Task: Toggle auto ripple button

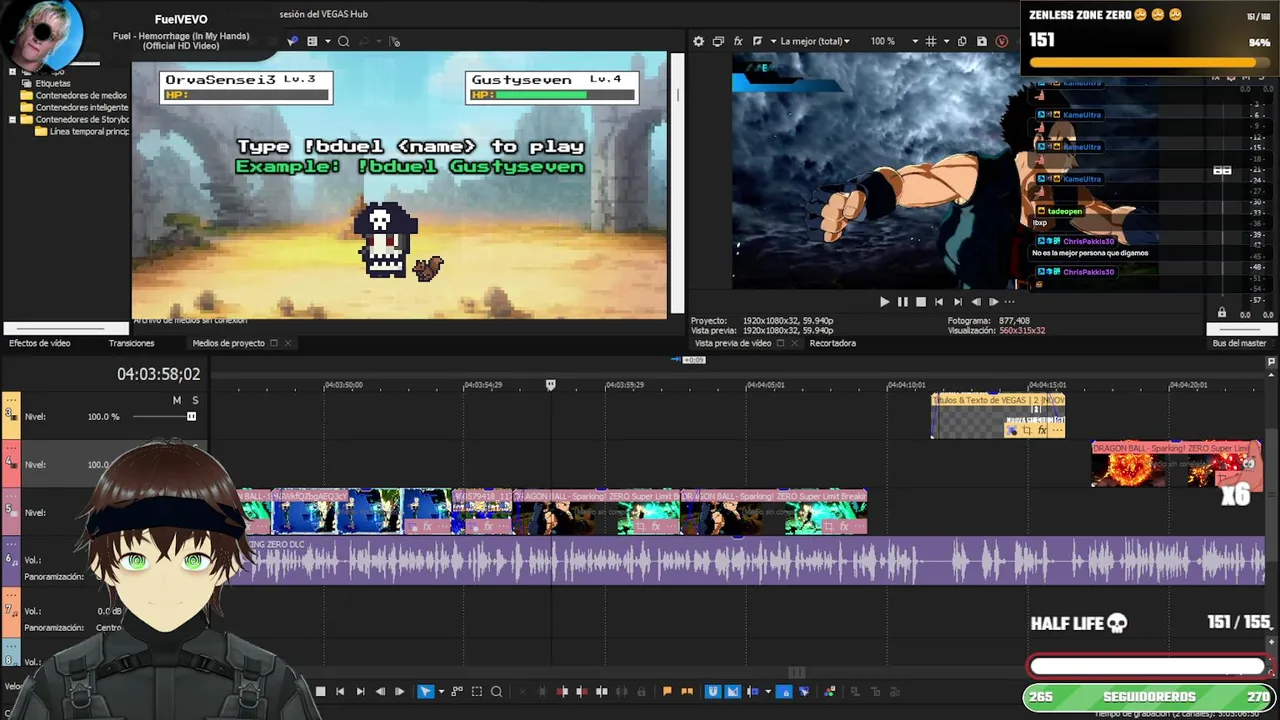Action: tap(753, 691)
